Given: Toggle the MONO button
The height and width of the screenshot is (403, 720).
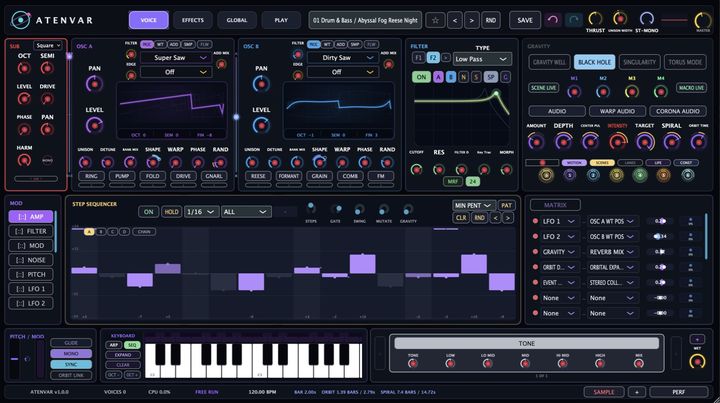Looking at the screenshot, I should (71, 353).
